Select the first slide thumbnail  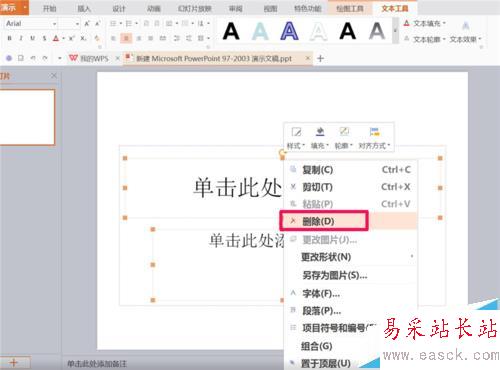27,117
